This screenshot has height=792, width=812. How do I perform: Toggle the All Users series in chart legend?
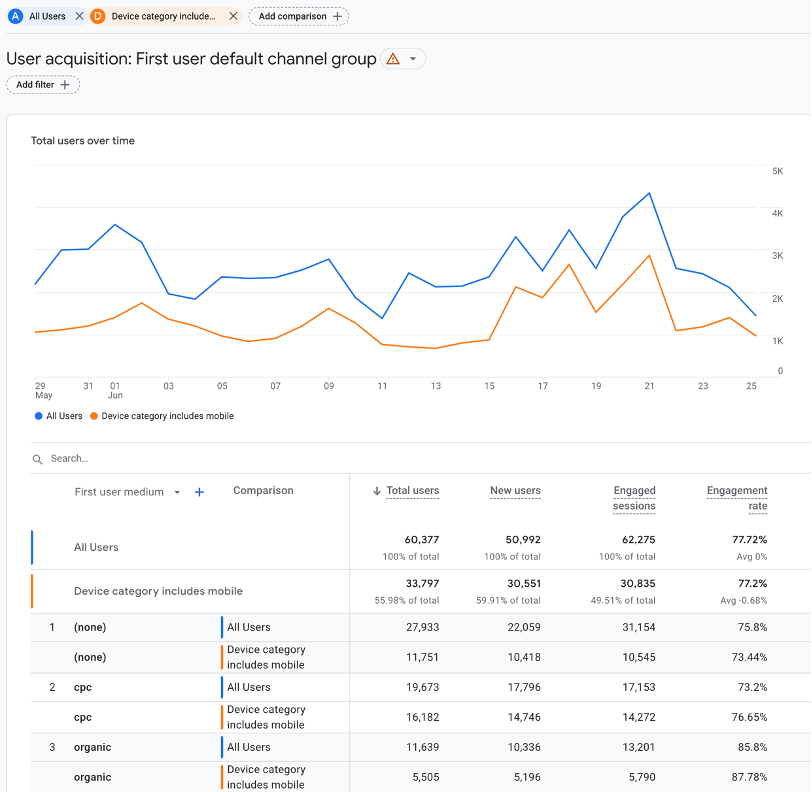59,416
